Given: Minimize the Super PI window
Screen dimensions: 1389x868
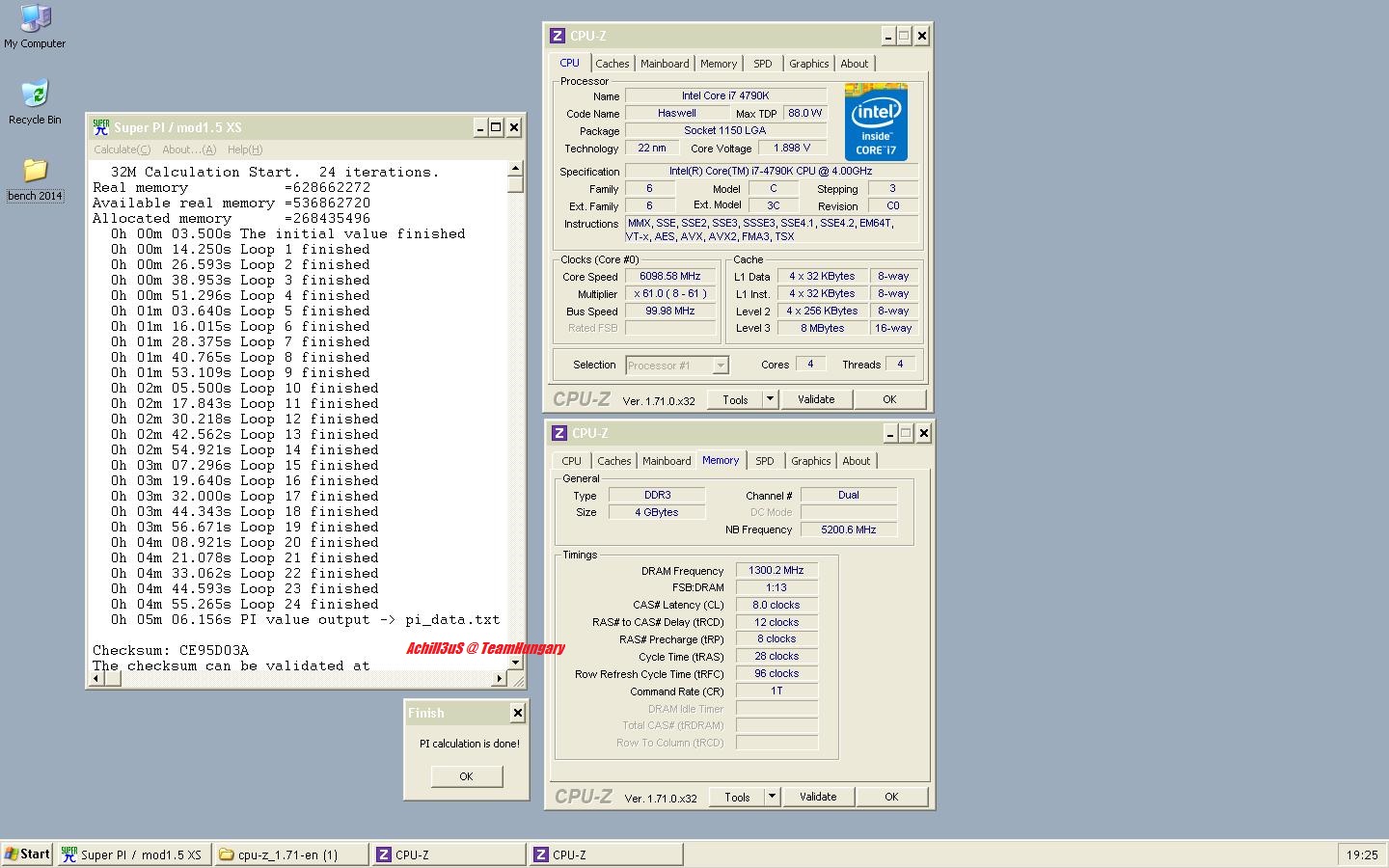Looking at the screenshot, I should click(x=480, y=127).
